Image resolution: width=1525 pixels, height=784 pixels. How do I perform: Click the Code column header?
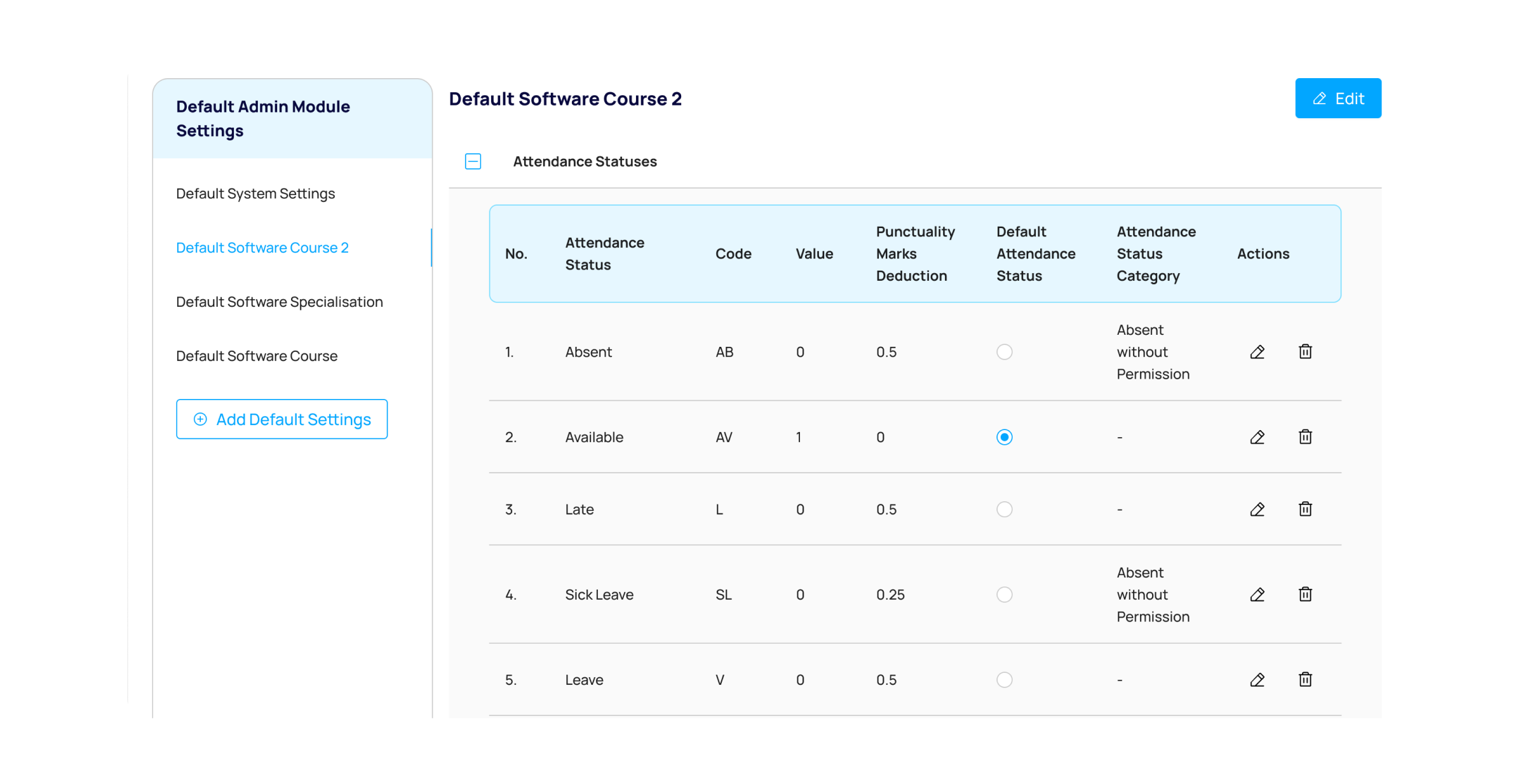[x=733, y=253]
